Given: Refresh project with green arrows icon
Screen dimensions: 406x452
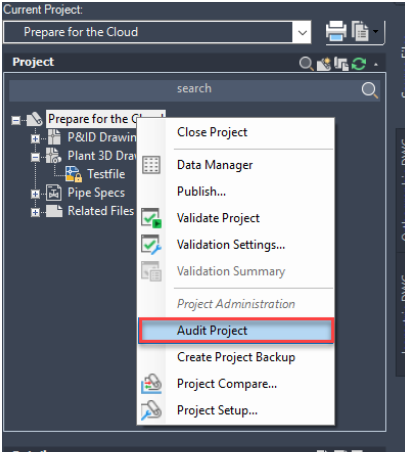Looking at the screenshot, I should [359, 64].
